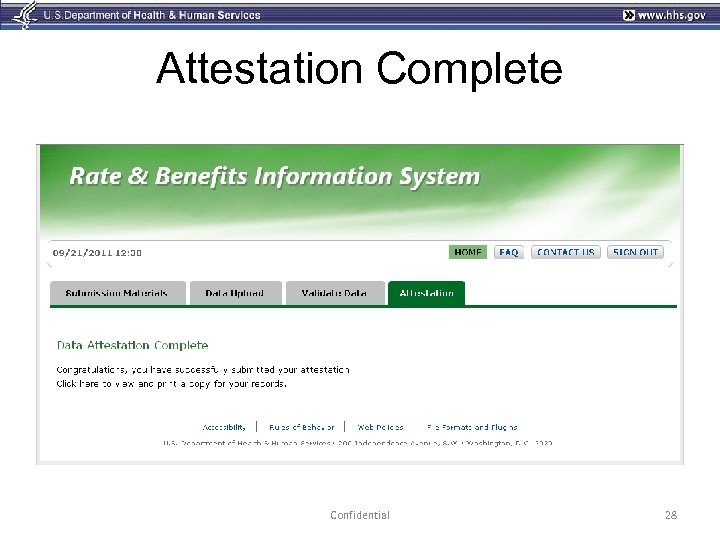Open the www.hhs.gov link
Viewport: 720px width, 540px height.
(x=671, y=15)
